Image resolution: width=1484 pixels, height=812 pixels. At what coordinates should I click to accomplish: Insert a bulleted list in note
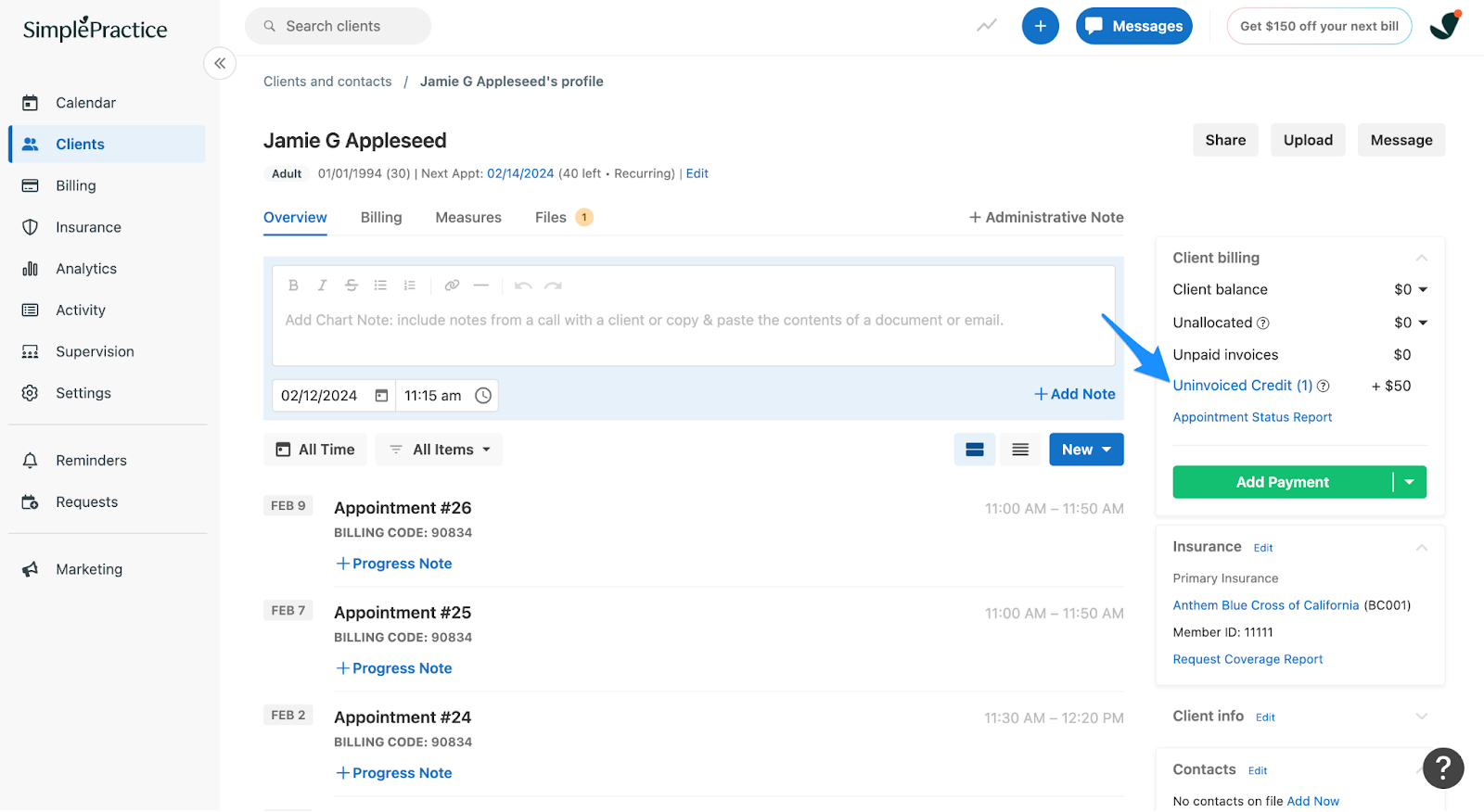[380, 285]
